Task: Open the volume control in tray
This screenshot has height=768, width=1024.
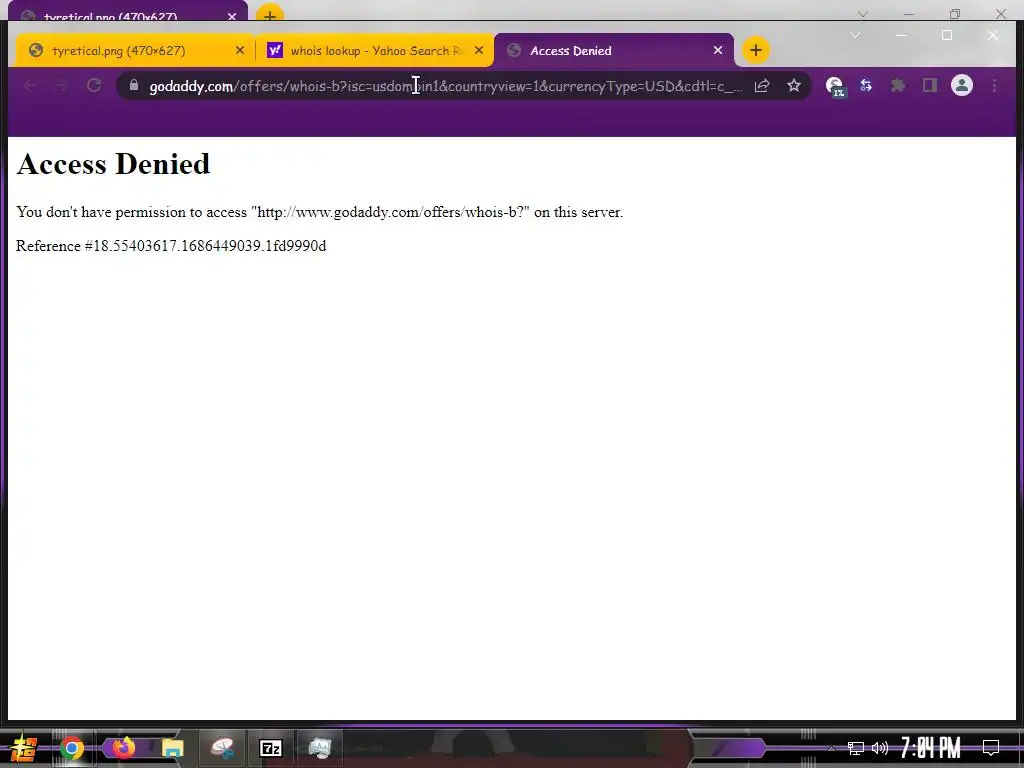Action: coord(880,748)
